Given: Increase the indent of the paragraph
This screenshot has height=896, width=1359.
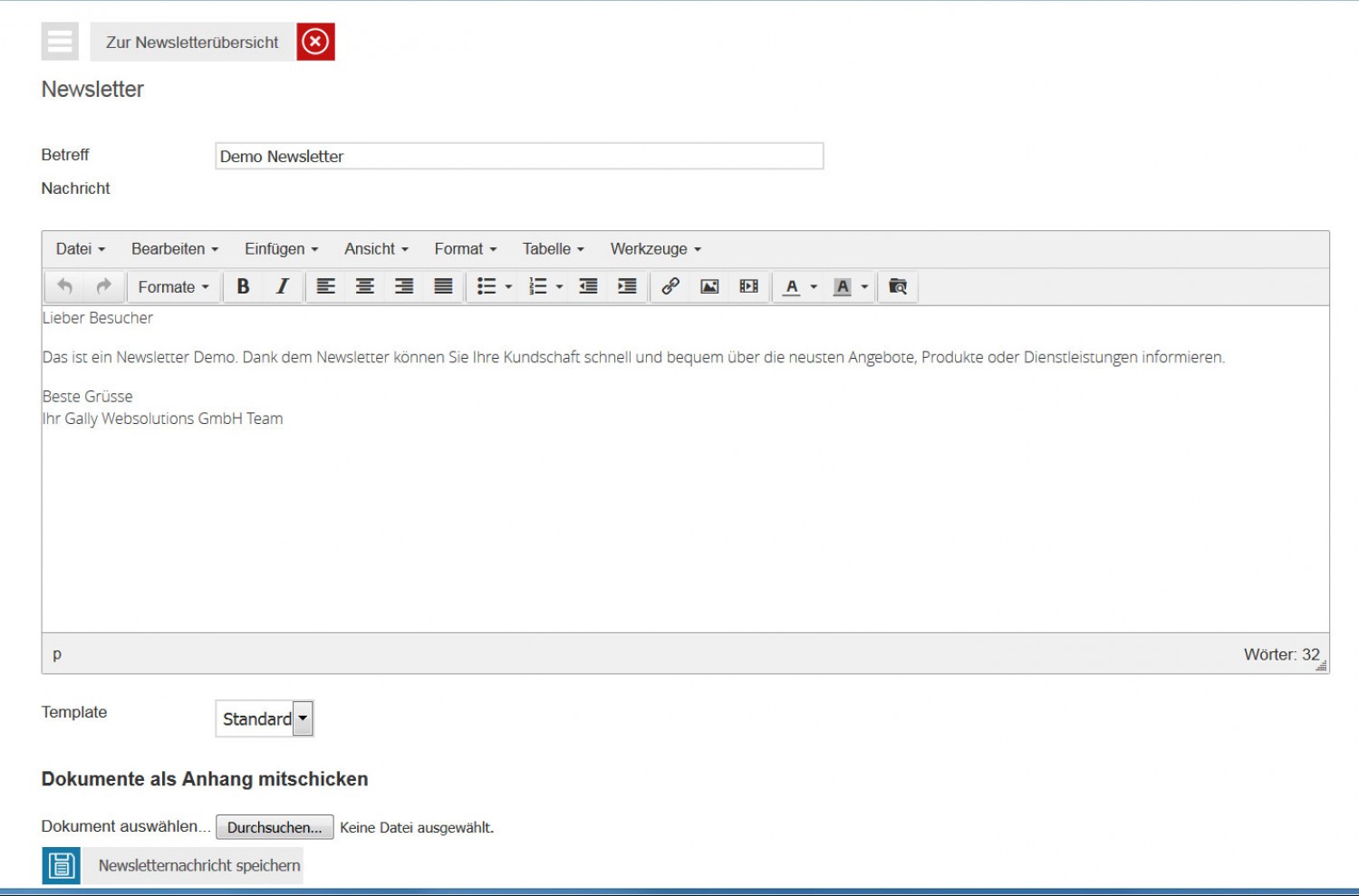Looking at the screenshot, I should coord(627,287).
